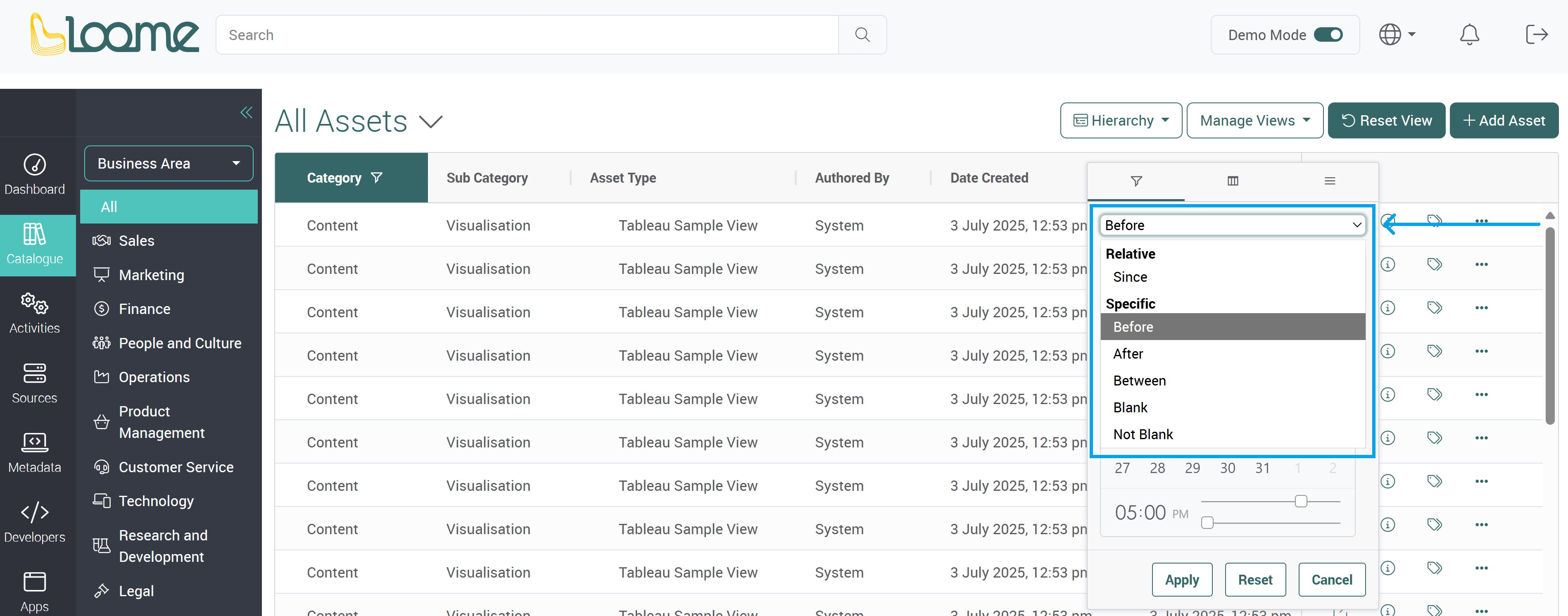Select the Before option in the list
Viewport: 1568px width, 616px height.
coord(1233,327)
